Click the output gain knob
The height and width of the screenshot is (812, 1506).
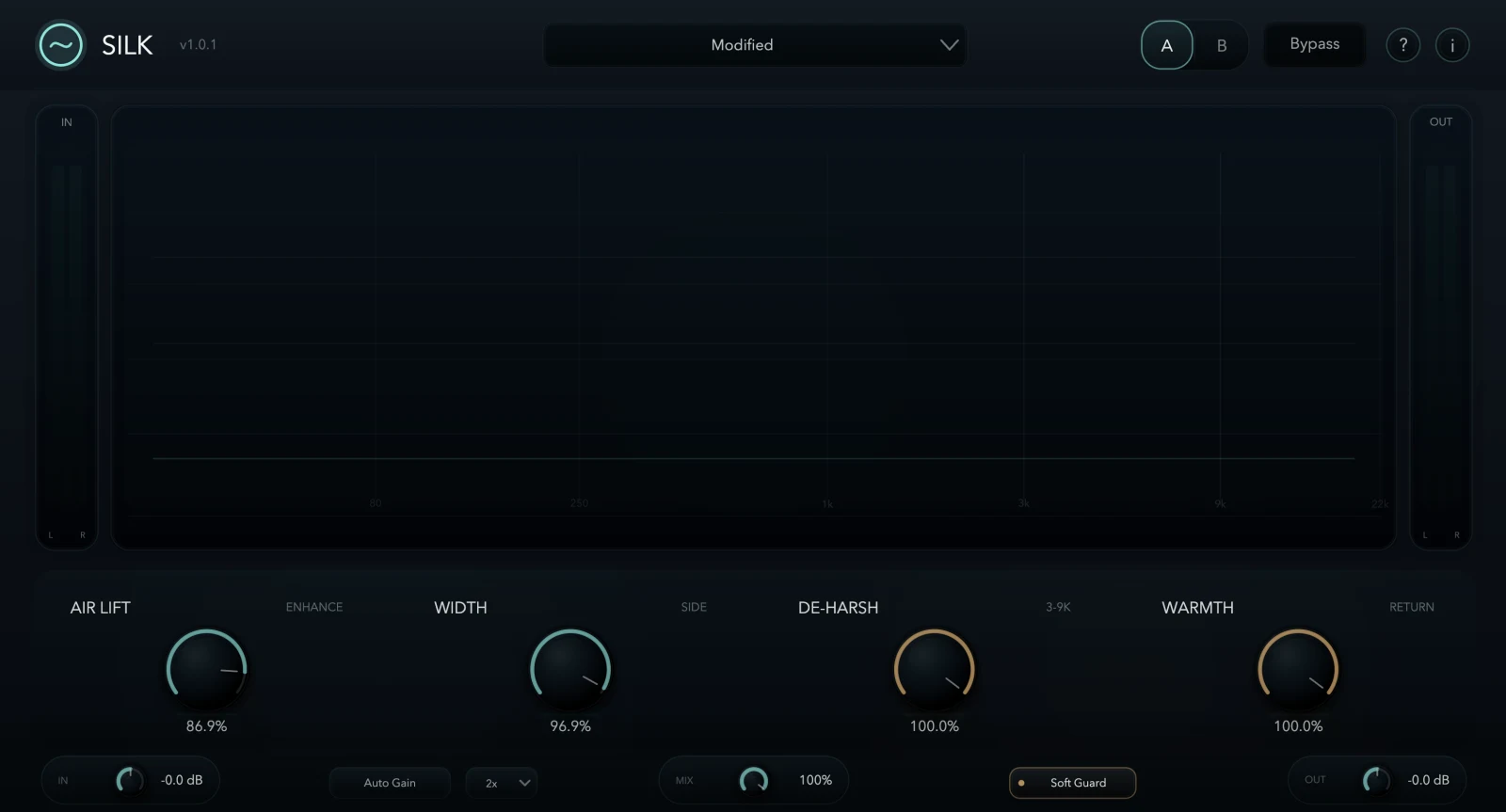pyautogui.click(x=1376, y=780)
